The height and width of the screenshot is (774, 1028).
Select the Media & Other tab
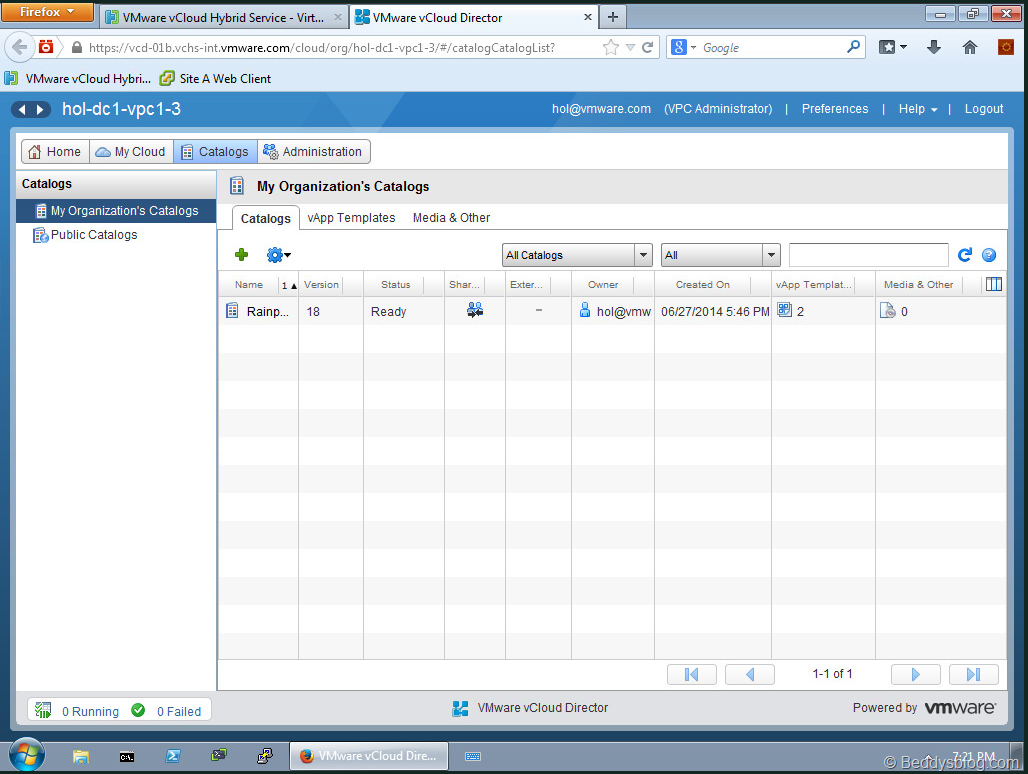pos(451,218)
